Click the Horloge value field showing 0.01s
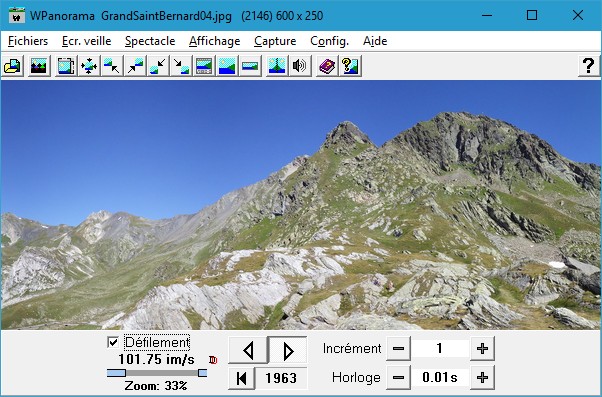This screenshot has width=602, height=397. click(x=440, y=377)
